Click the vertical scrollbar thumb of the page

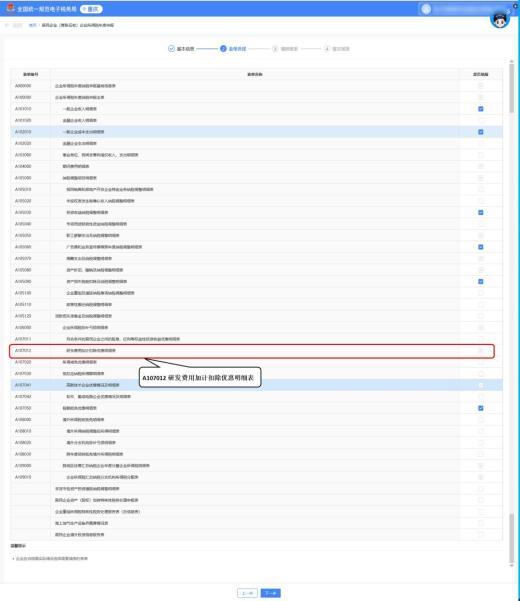click(512, 89)
